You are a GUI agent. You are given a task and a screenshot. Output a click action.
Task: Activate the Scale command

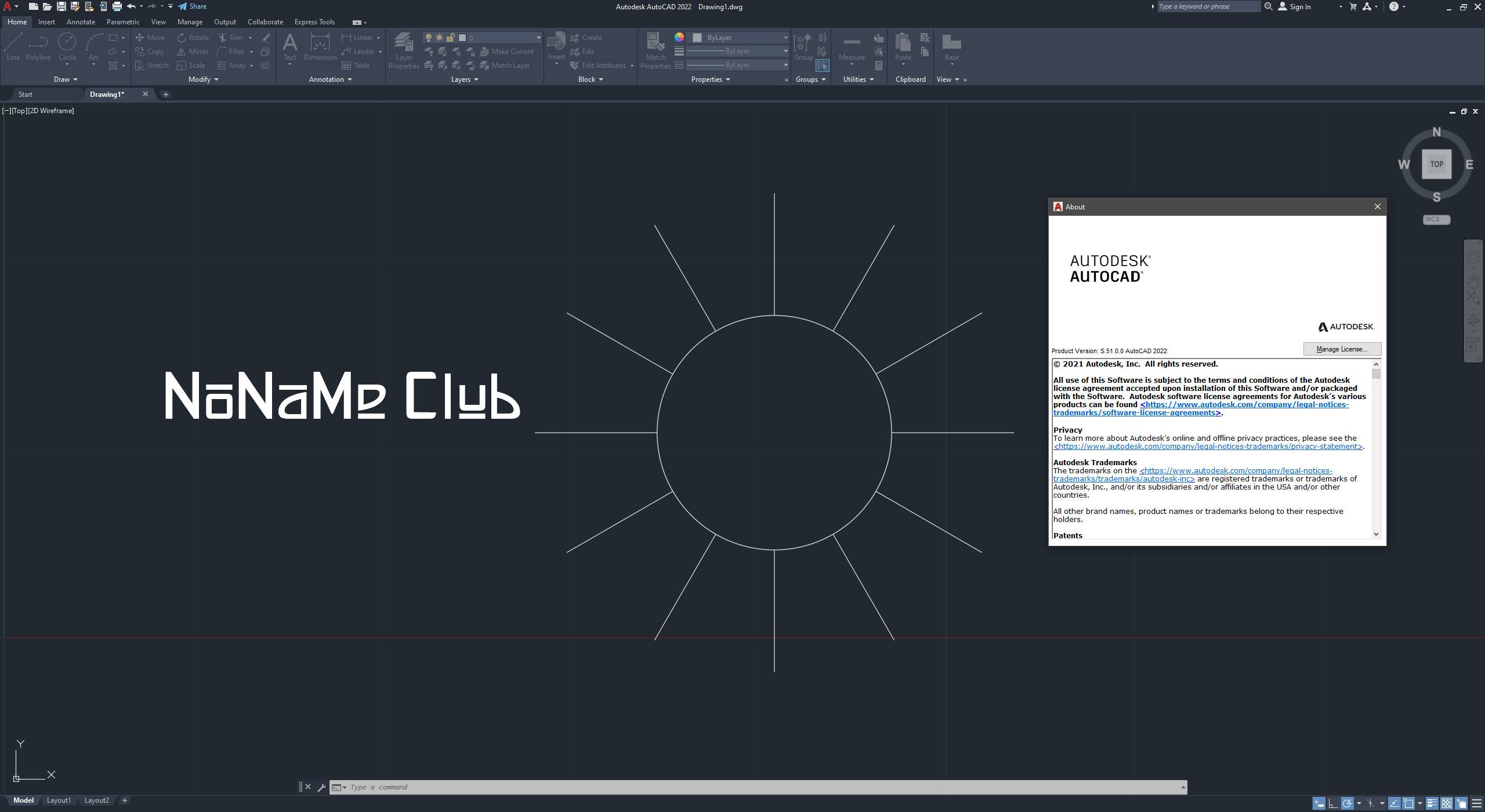(191, 66)
